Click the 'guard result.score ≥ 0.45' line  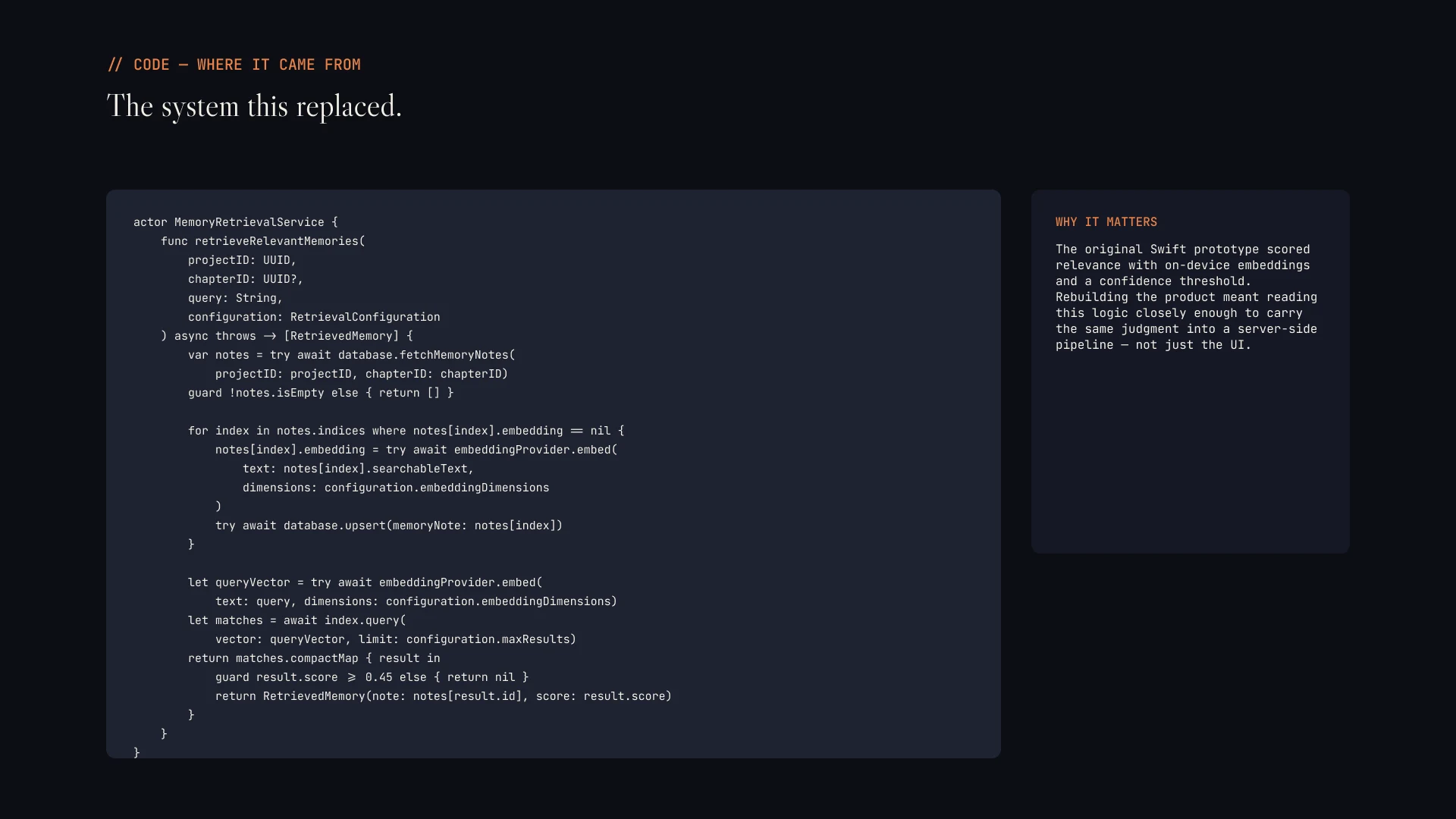pos(372,677)
